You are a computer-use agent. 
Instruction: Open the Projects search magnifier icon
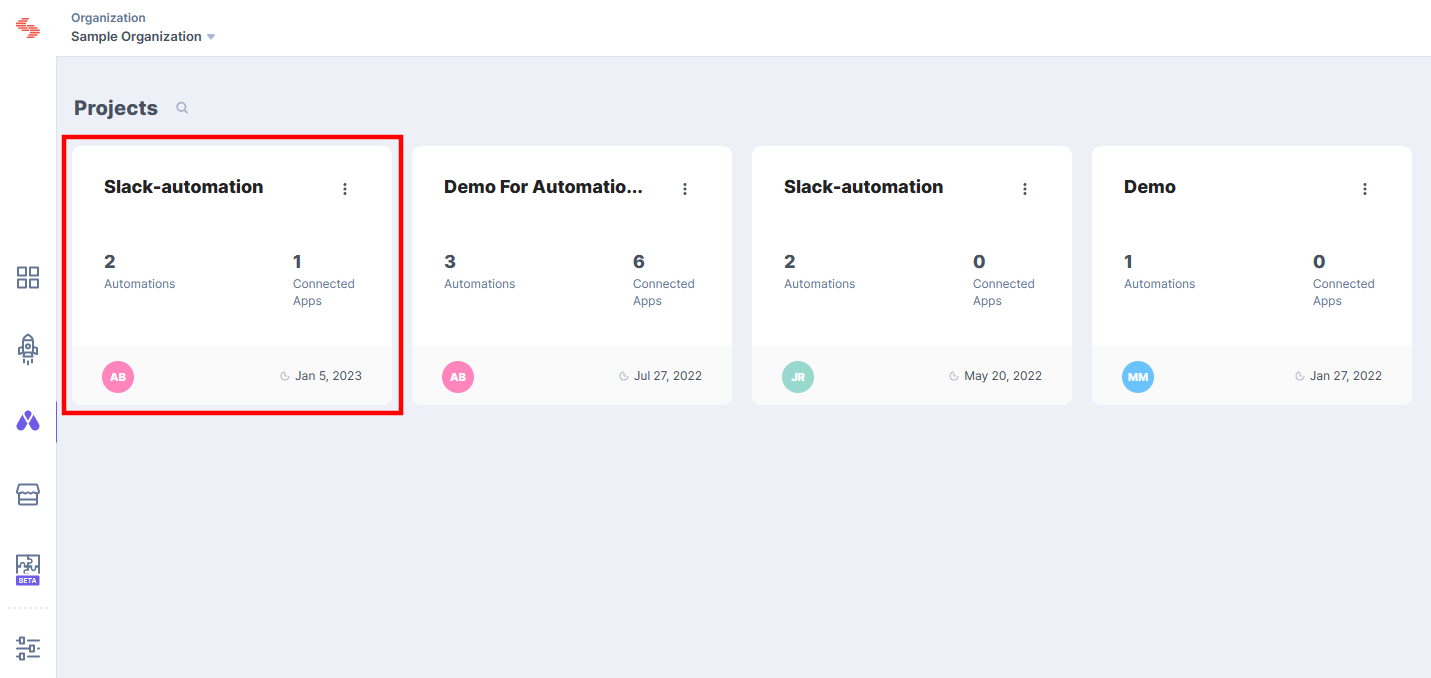[181, 107]
